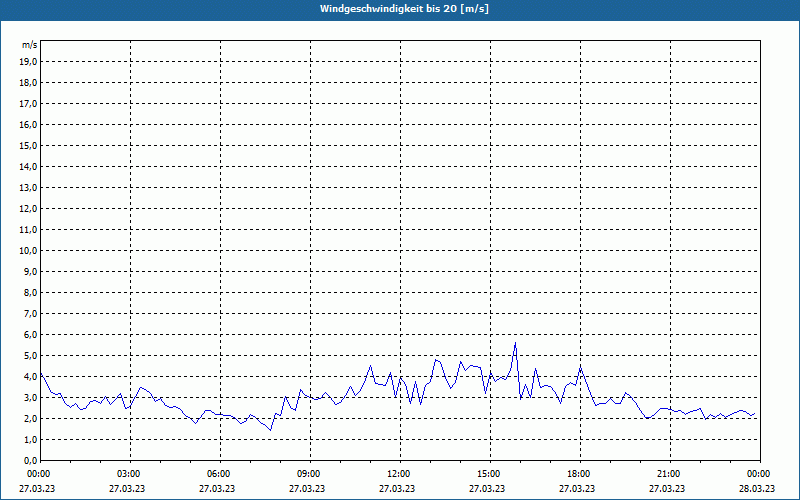Click the 17,0 y-axis label

(x=28, y=104)
